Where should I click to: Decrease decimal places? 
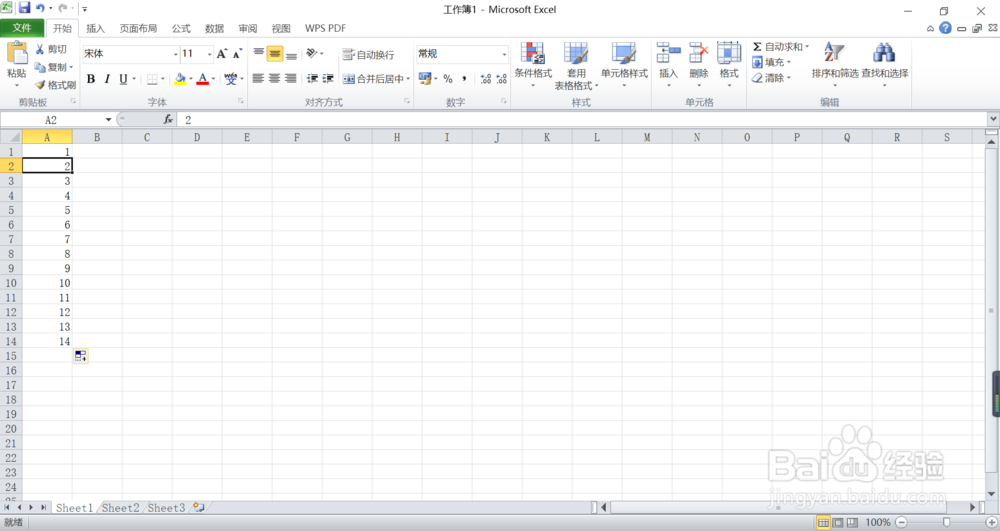(502, 79)
